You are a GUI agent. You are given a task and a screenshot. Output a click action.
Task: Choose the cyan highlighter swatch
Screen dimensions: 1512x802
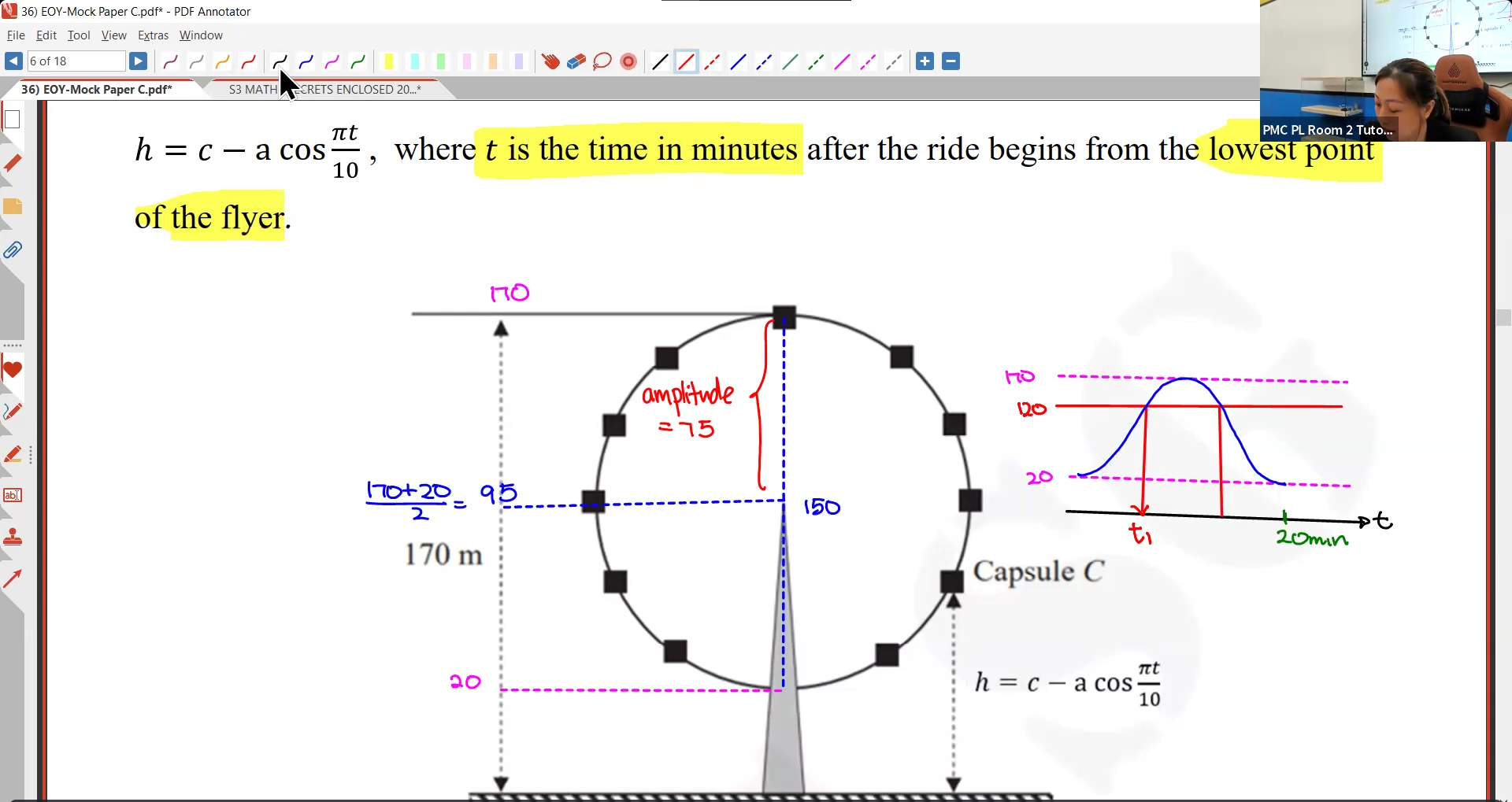point(415,61)
